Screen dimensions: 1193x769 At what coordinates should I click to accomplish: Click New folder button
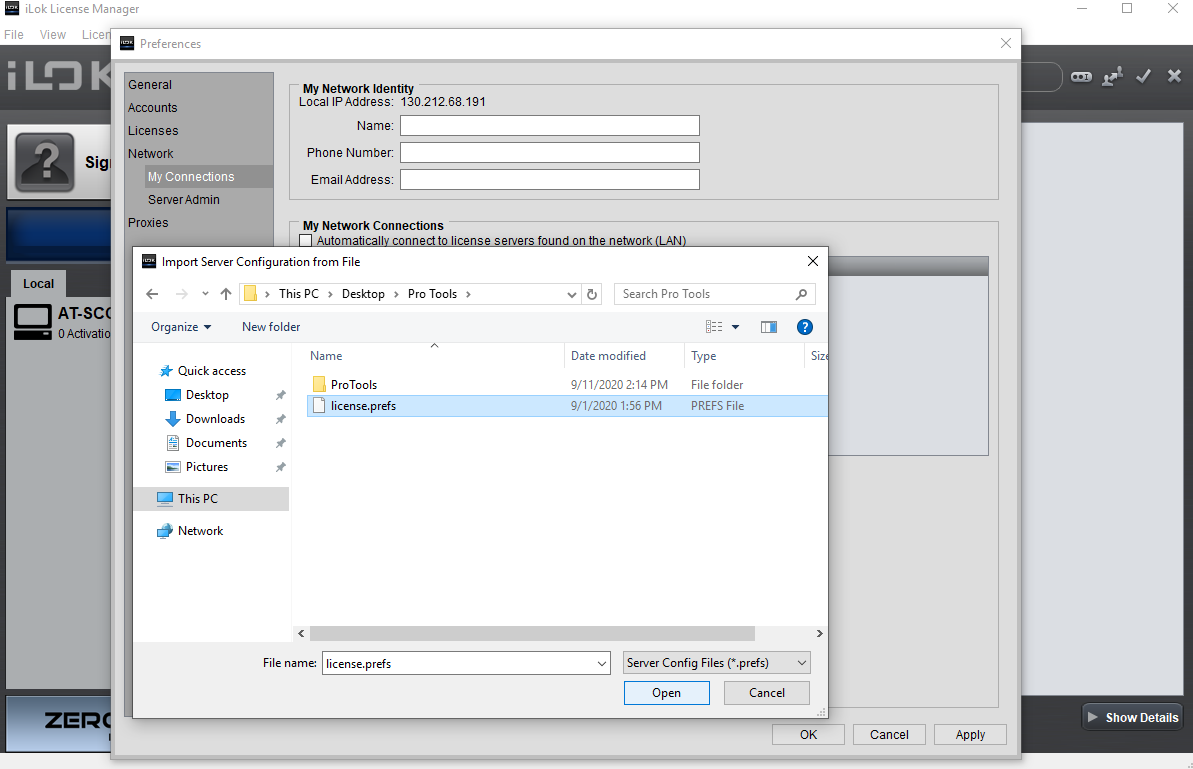click(x=271, y=327)
